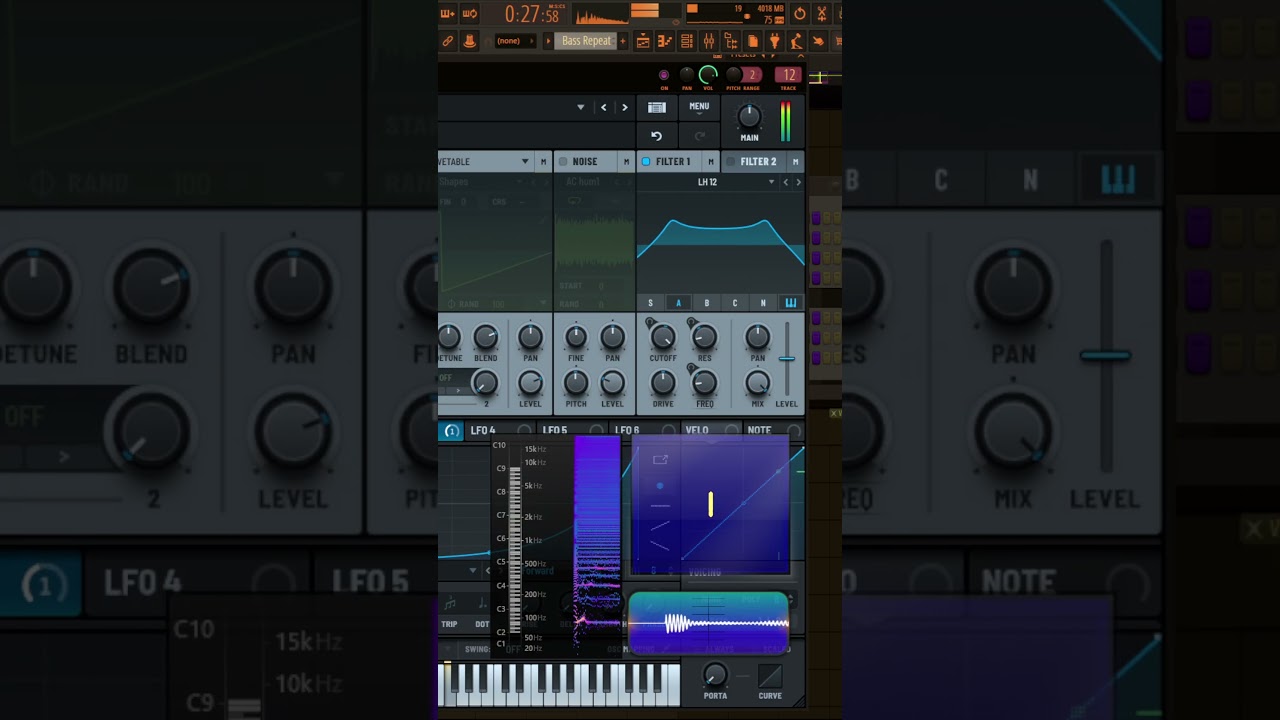Click the CUTOFF knob
Image resolution: width=1280 pixels, height=720 pixels.
(663, 337)
